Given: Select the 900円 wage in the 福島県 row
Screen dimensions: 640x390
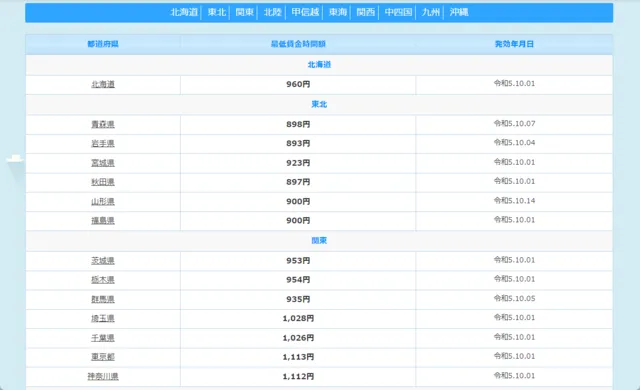Looking at the screenshot, I should coord(298,221).
